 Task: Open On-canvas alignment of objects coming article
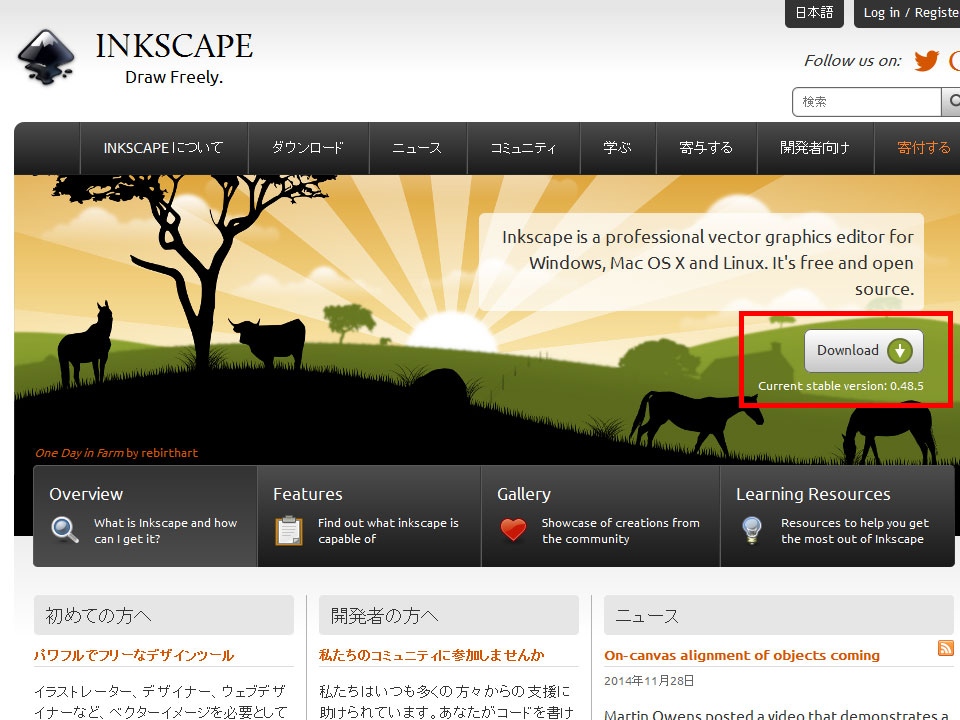coord(741,656)
